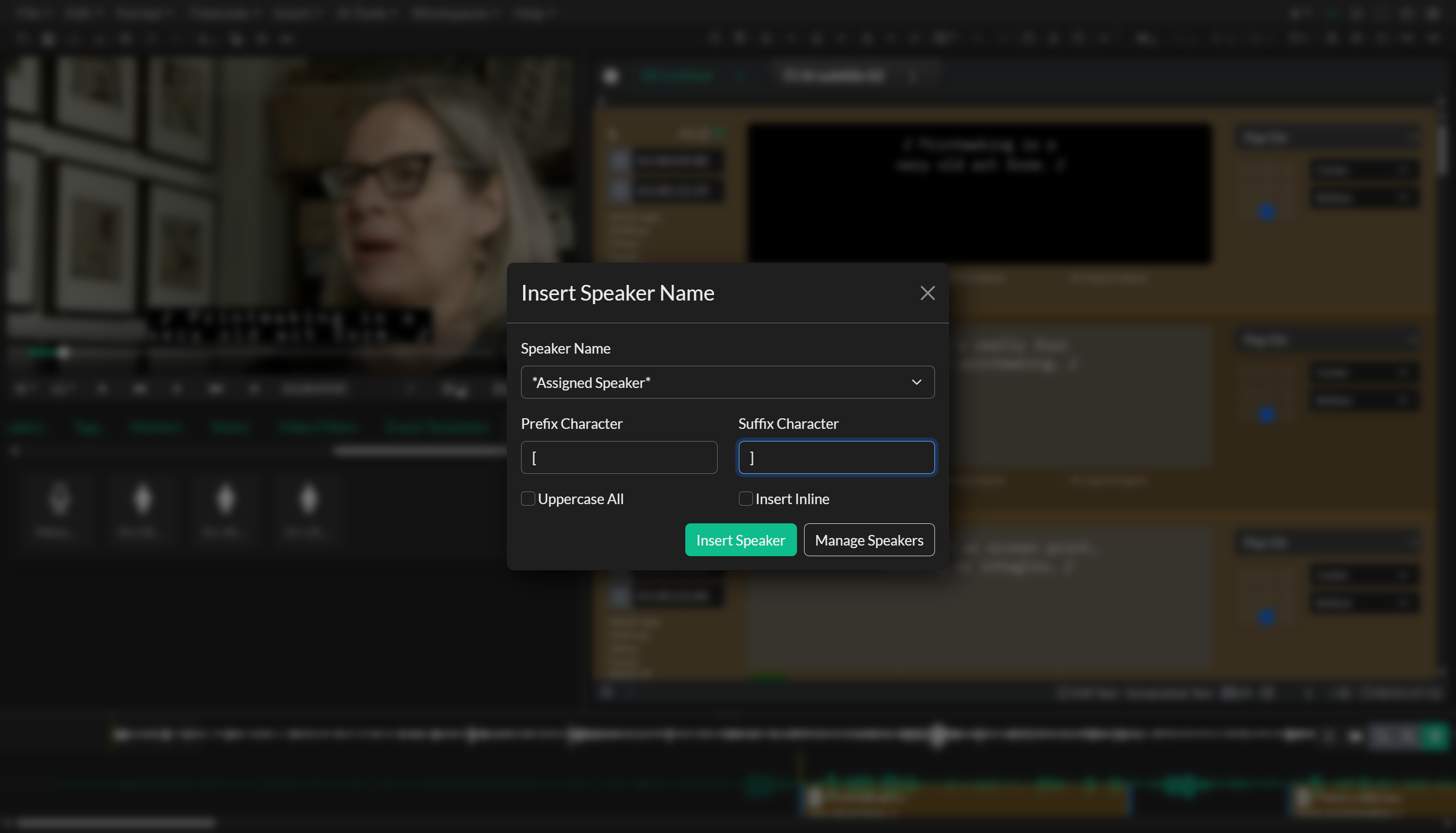1456x833 pixels.
Task: Click the blue dot in the first caption row
Action: point(1266,212)
